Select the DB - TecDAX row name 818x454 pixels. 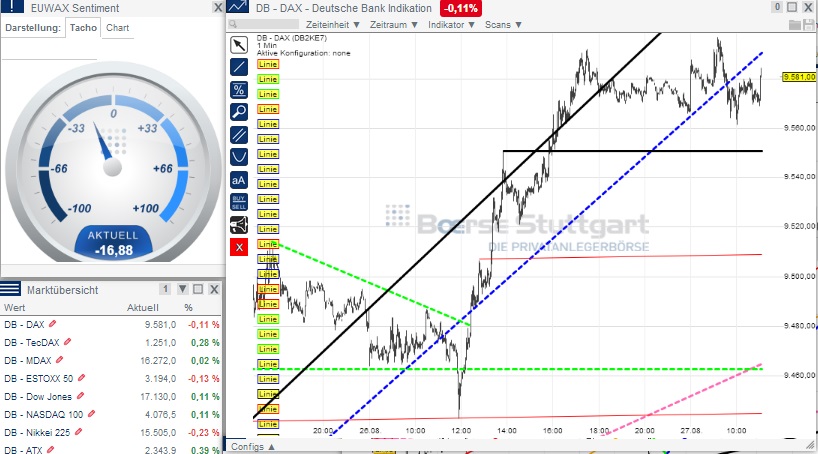32,342
